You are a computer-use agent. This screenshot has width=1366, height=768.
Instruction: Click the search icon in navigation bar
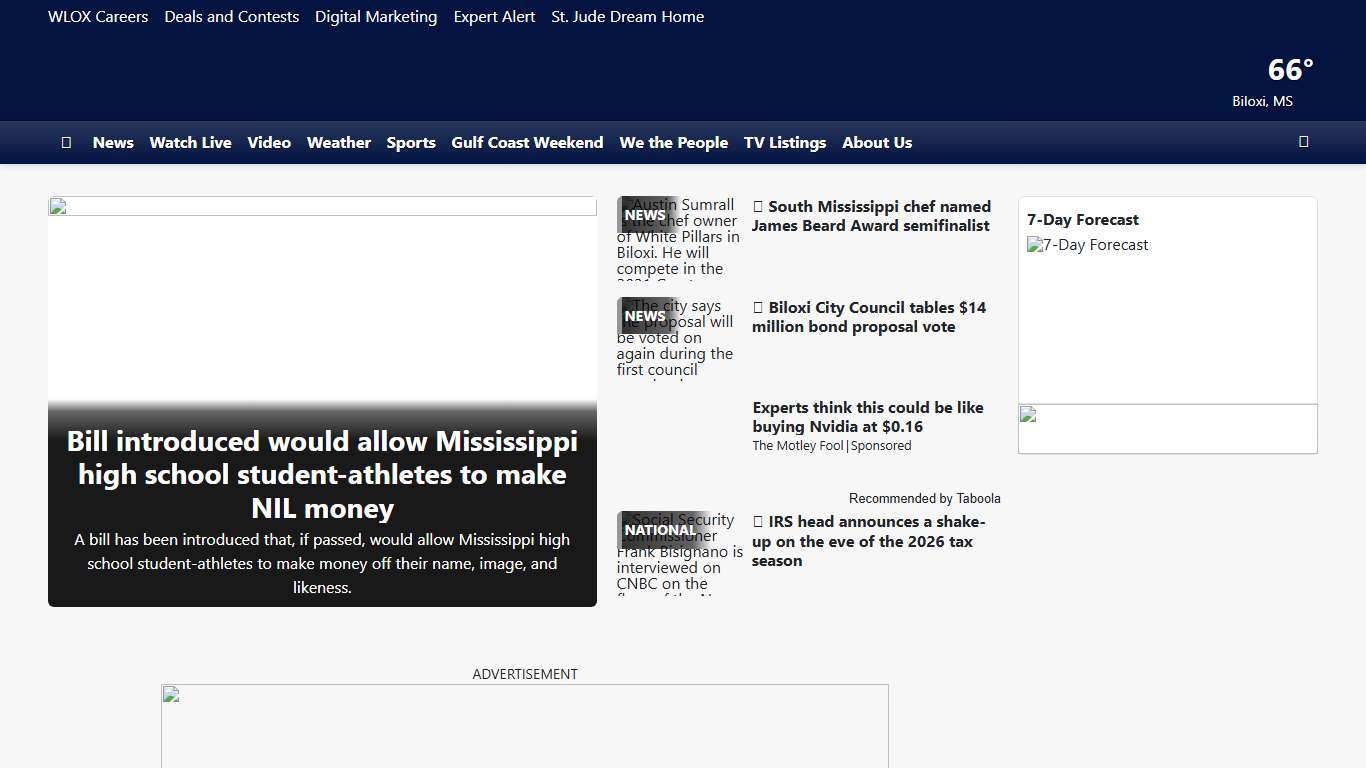click(x=1303, y=142)
